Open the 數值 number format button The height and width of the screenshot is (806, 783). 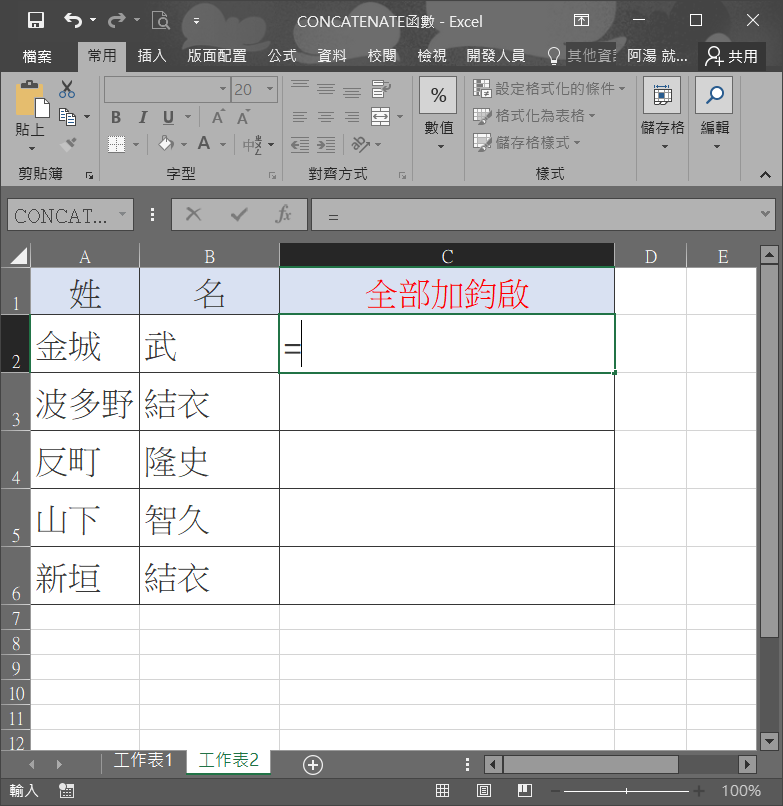[439, 115]
